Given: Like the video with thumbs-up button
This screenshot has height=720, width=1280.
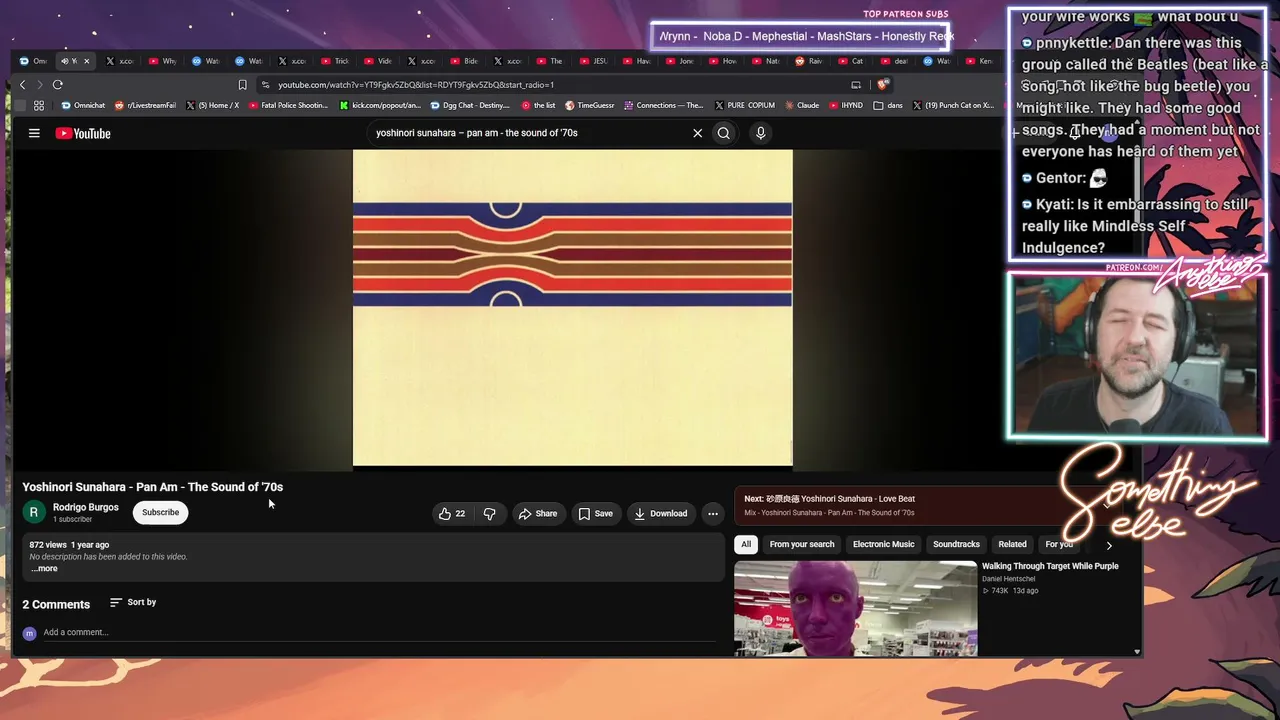Looking at the screenshot, I should pos(451,513).
